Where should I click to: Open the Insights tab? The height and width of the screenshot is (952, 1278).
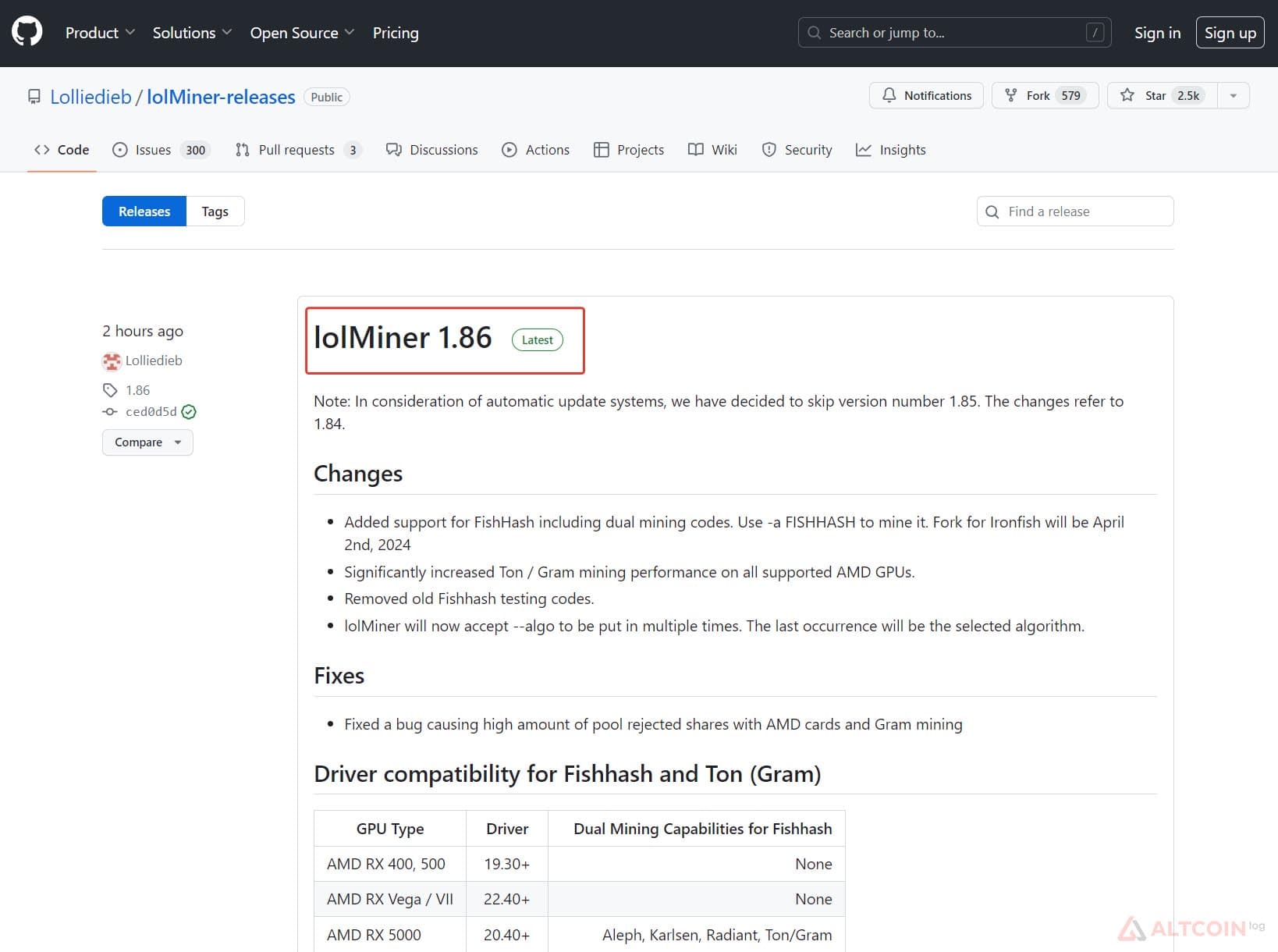[x=891, y=150]
